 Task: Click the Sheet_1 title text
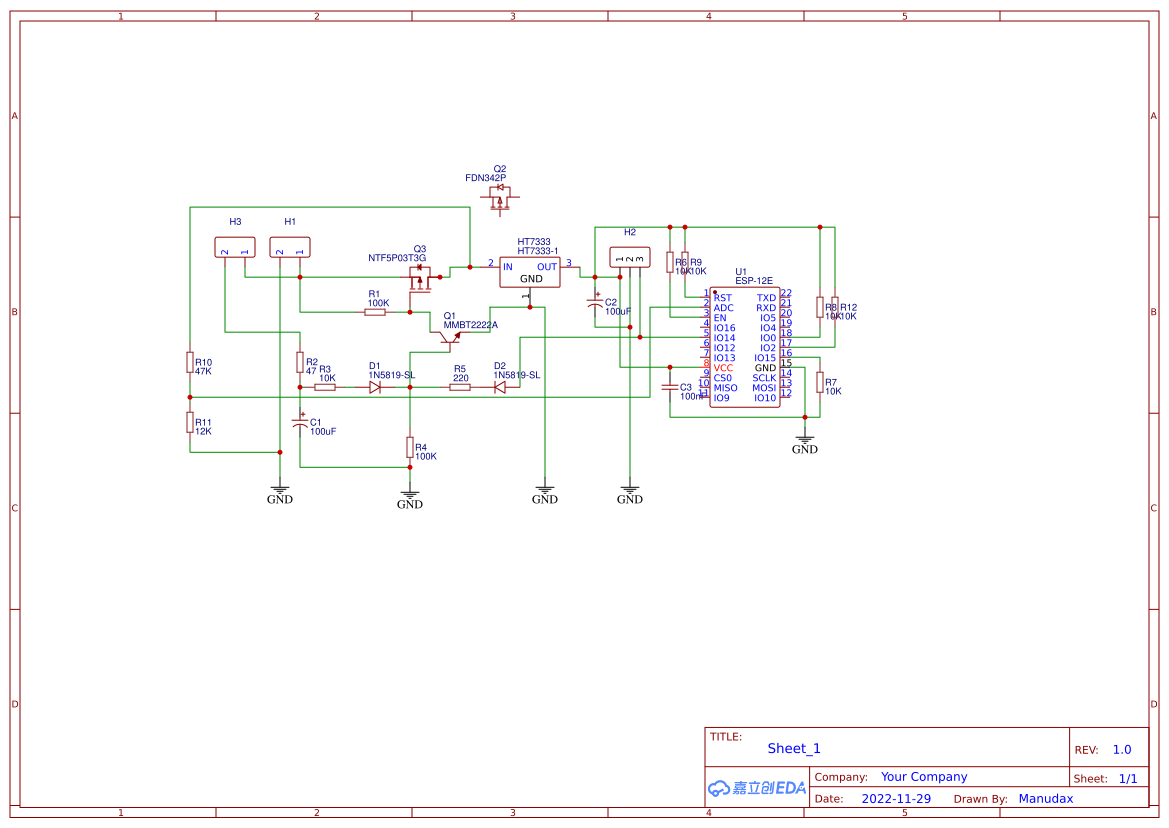[x=793, y=748]
